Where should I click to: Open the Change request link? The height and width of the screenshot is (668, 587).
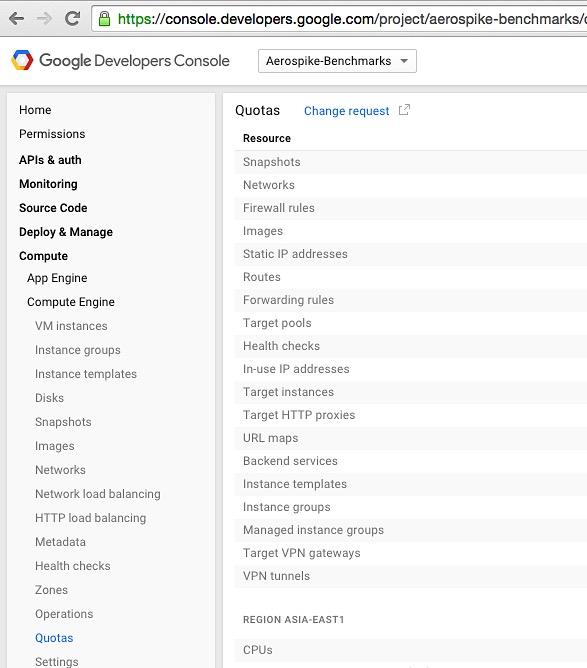coord(346,111)
